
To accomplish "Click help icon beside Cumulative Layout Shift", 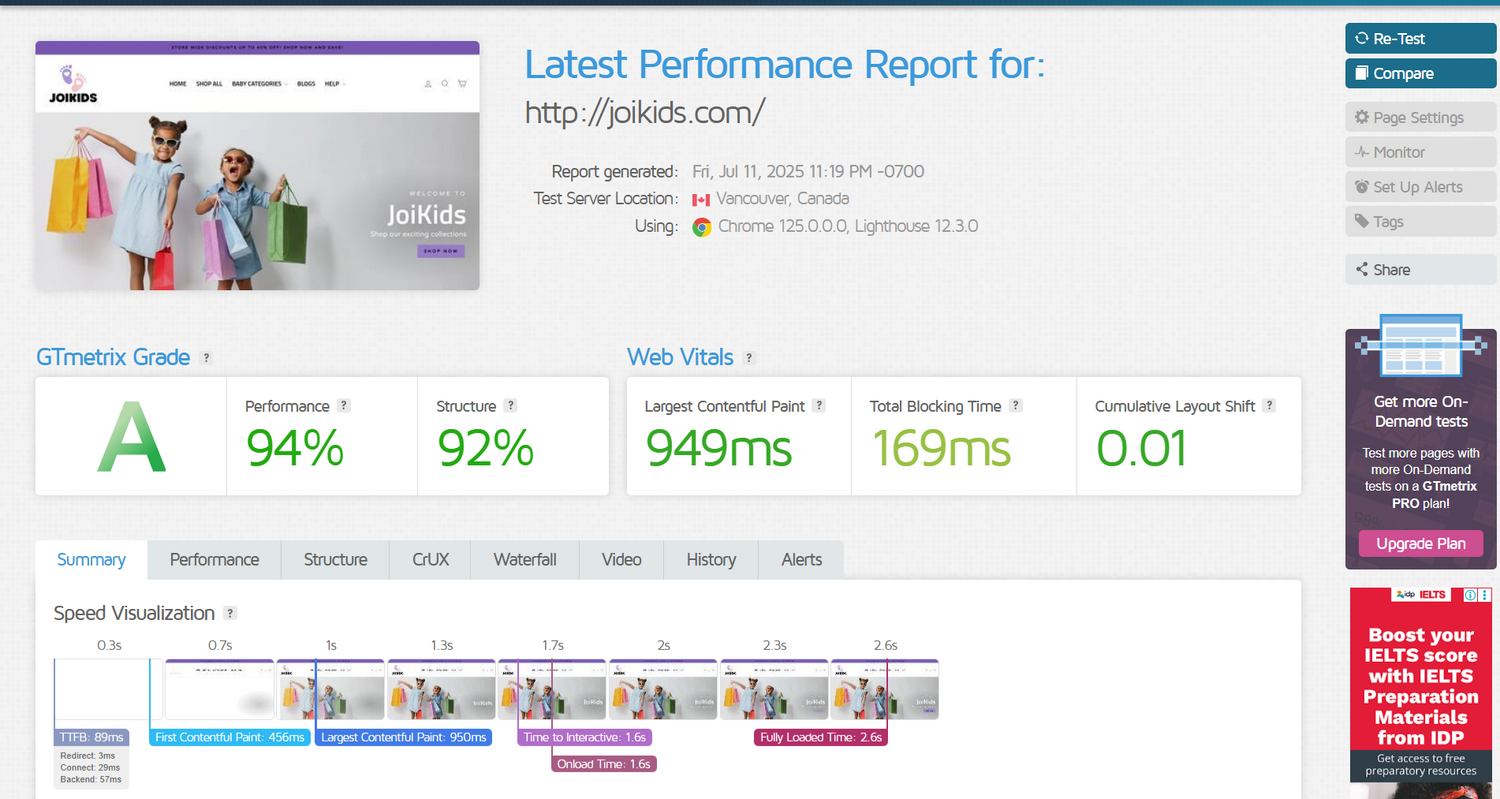I will (x=1269, y=406).
